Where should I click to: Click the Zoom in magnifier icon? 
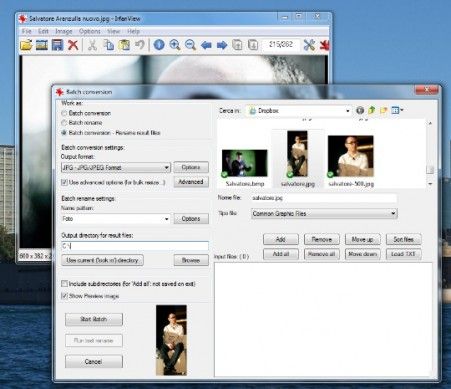point(175,45)
